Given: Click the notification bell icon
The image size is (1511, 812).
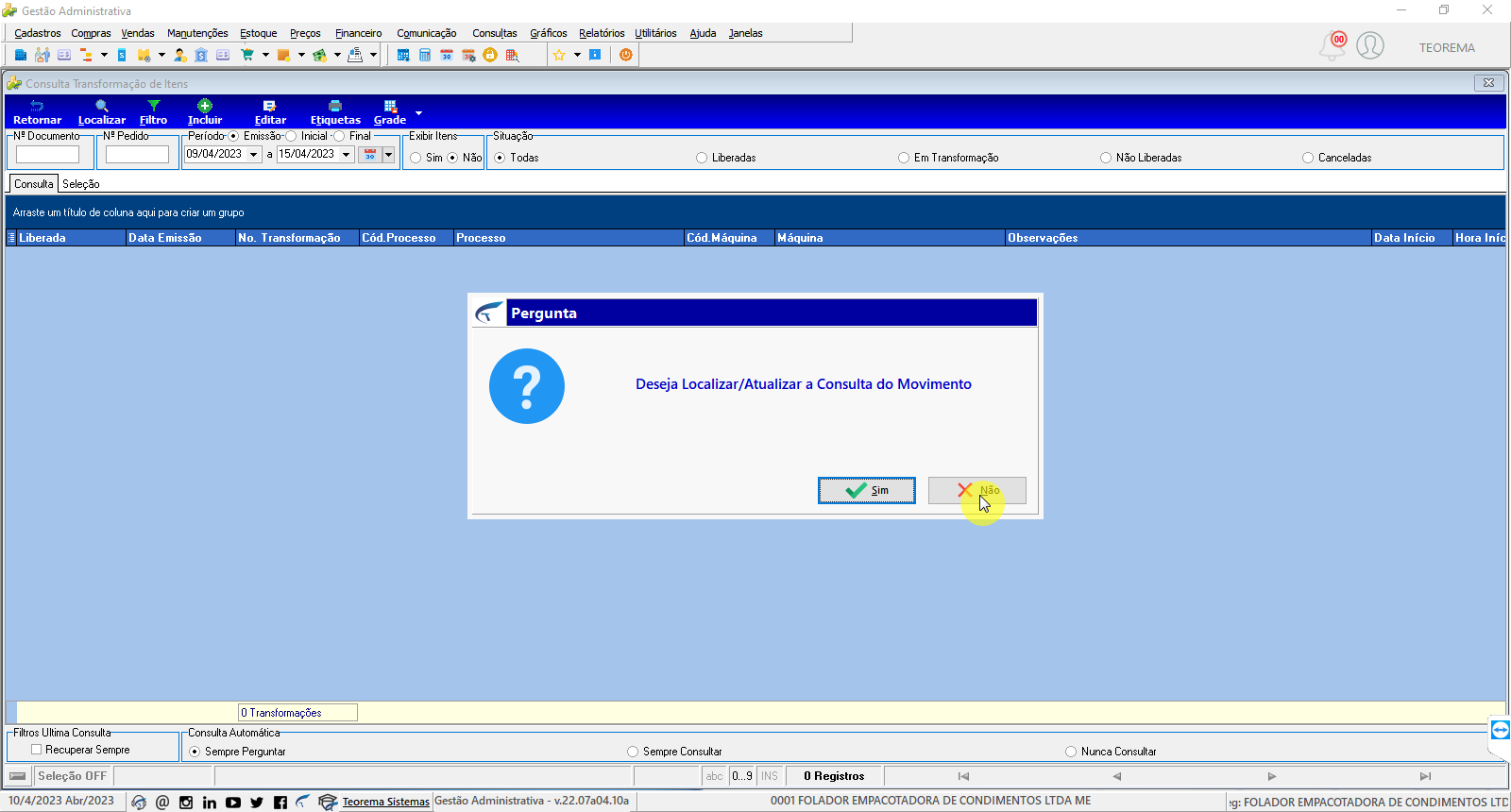Looking at the screenshot, I should (x=1333, y=45).
